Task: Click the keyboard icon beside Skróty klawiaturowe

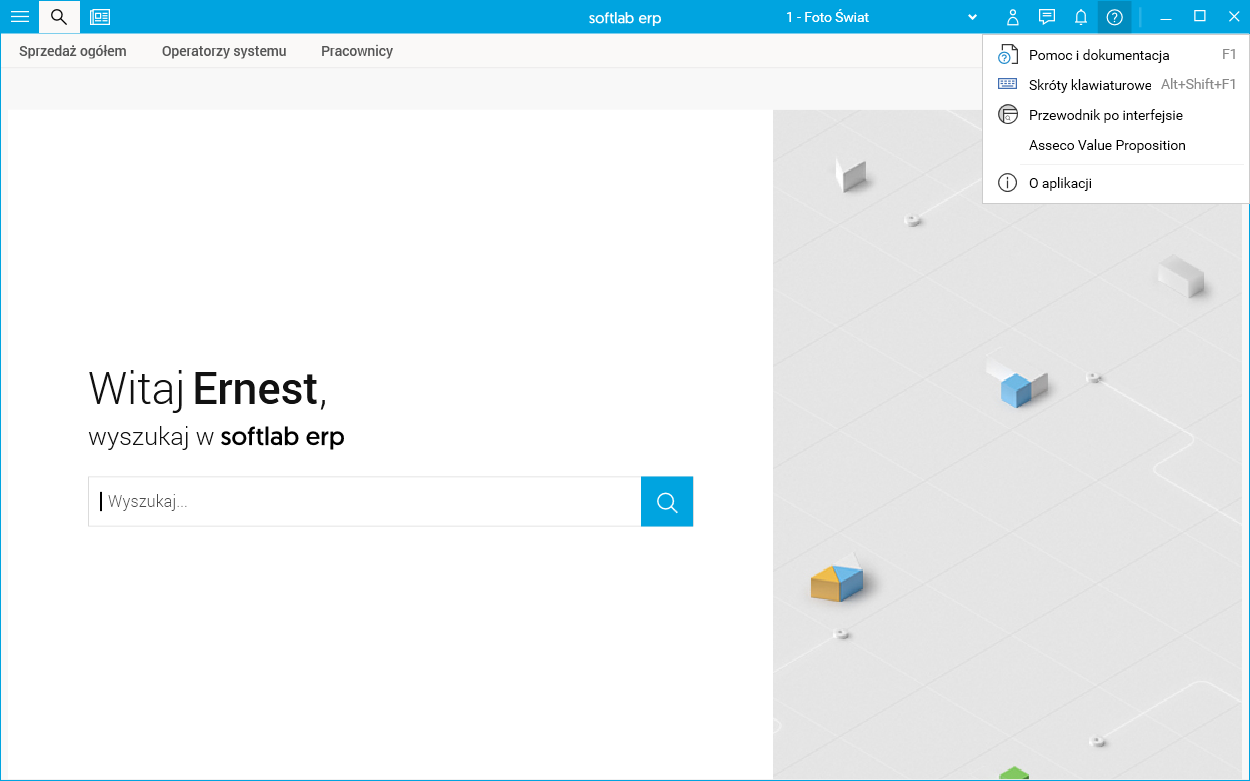Action: 1008,85
